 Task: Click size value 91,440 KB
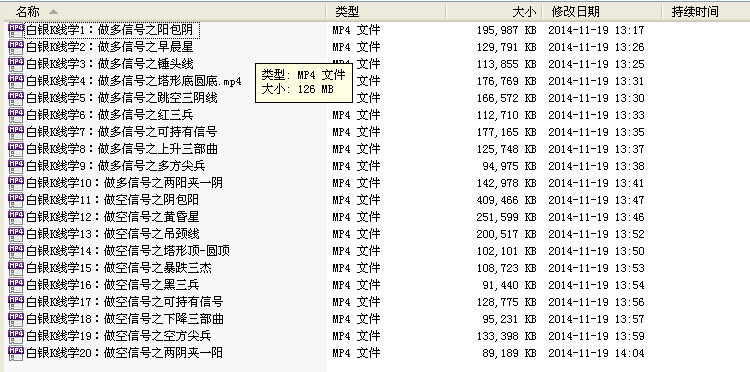509,285
